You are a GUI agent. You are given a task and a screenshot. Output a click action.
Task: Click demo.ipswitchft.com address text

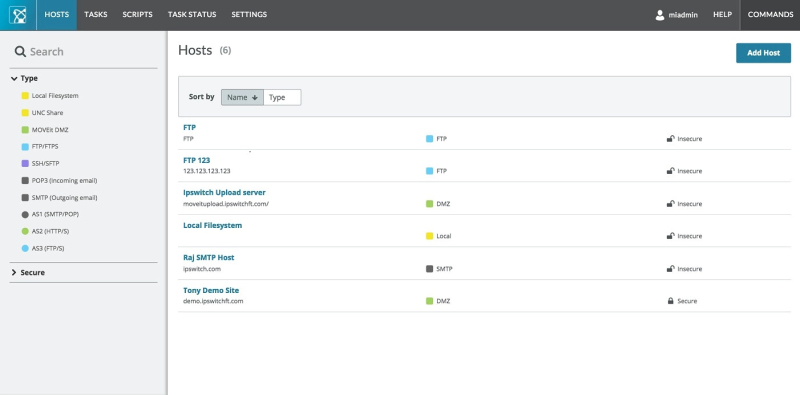point(213,301)
